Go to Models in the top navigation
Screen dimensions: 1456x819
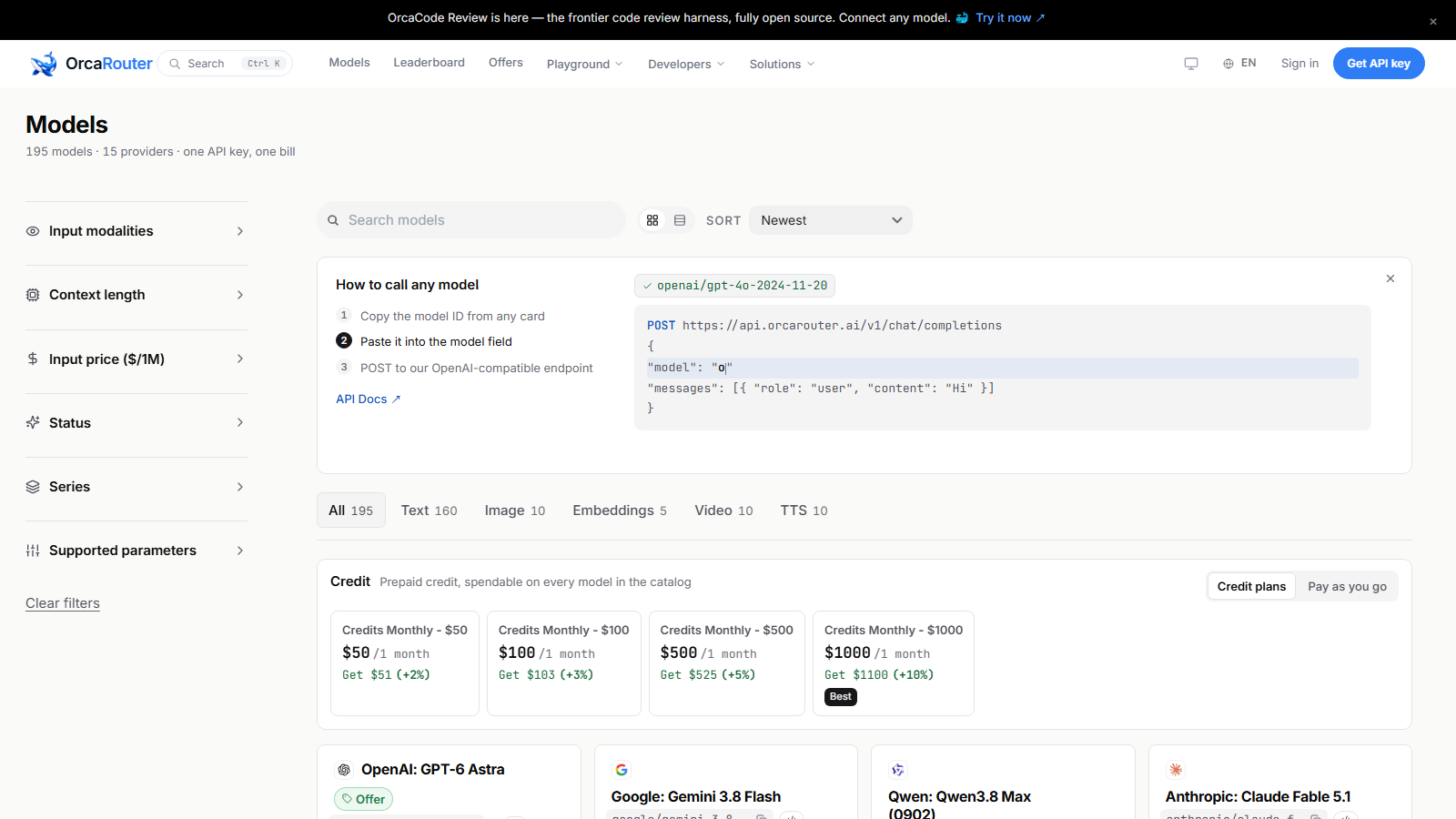pos(349,63)
